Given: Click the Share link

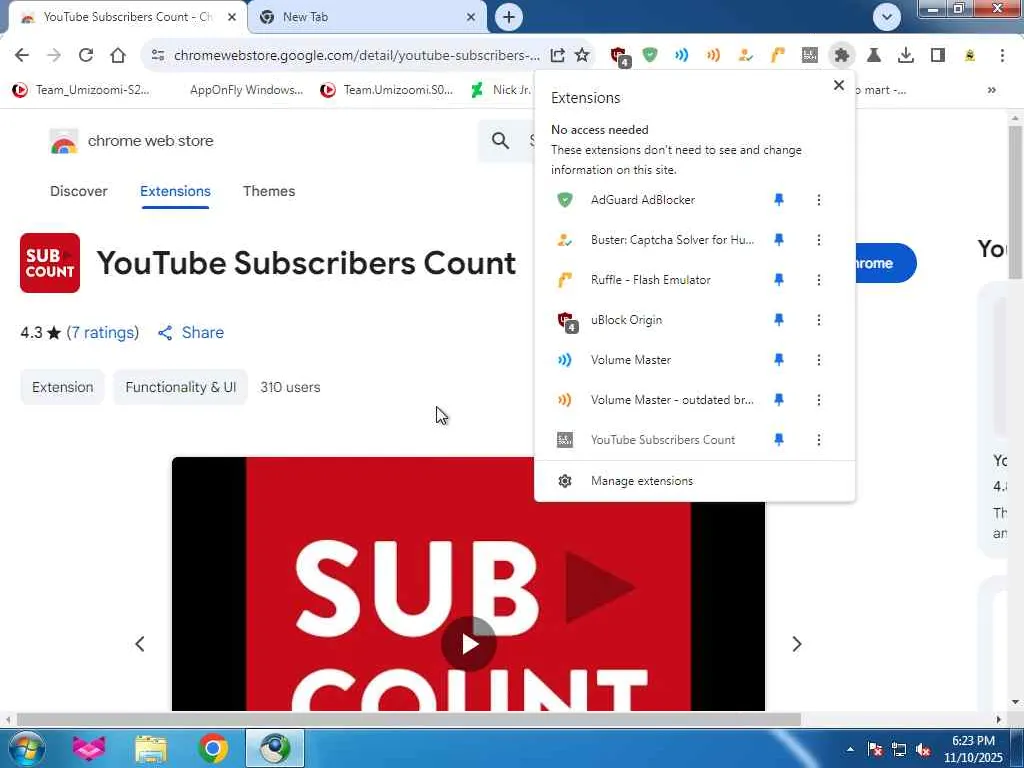Looking at the screenshot, I should coord(191,332).
